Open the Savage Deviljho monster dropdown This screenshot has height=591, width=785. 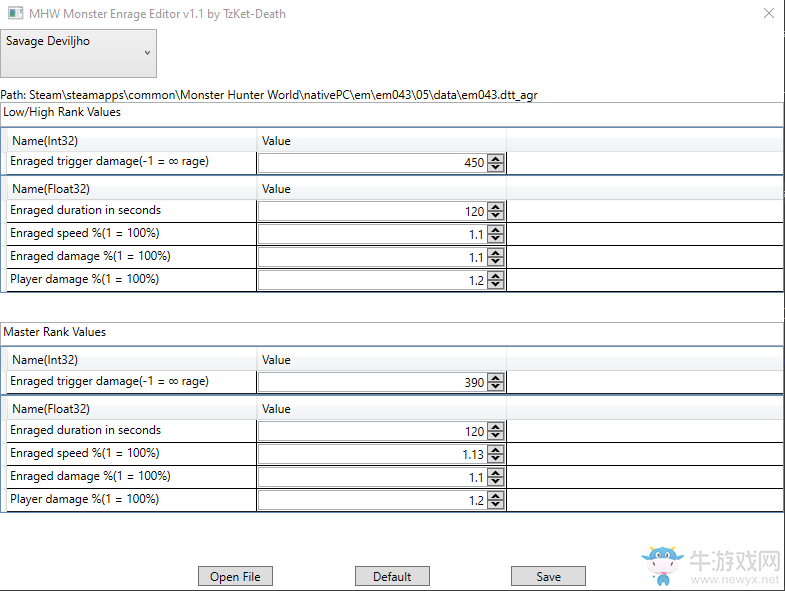(x=78, y=53)
